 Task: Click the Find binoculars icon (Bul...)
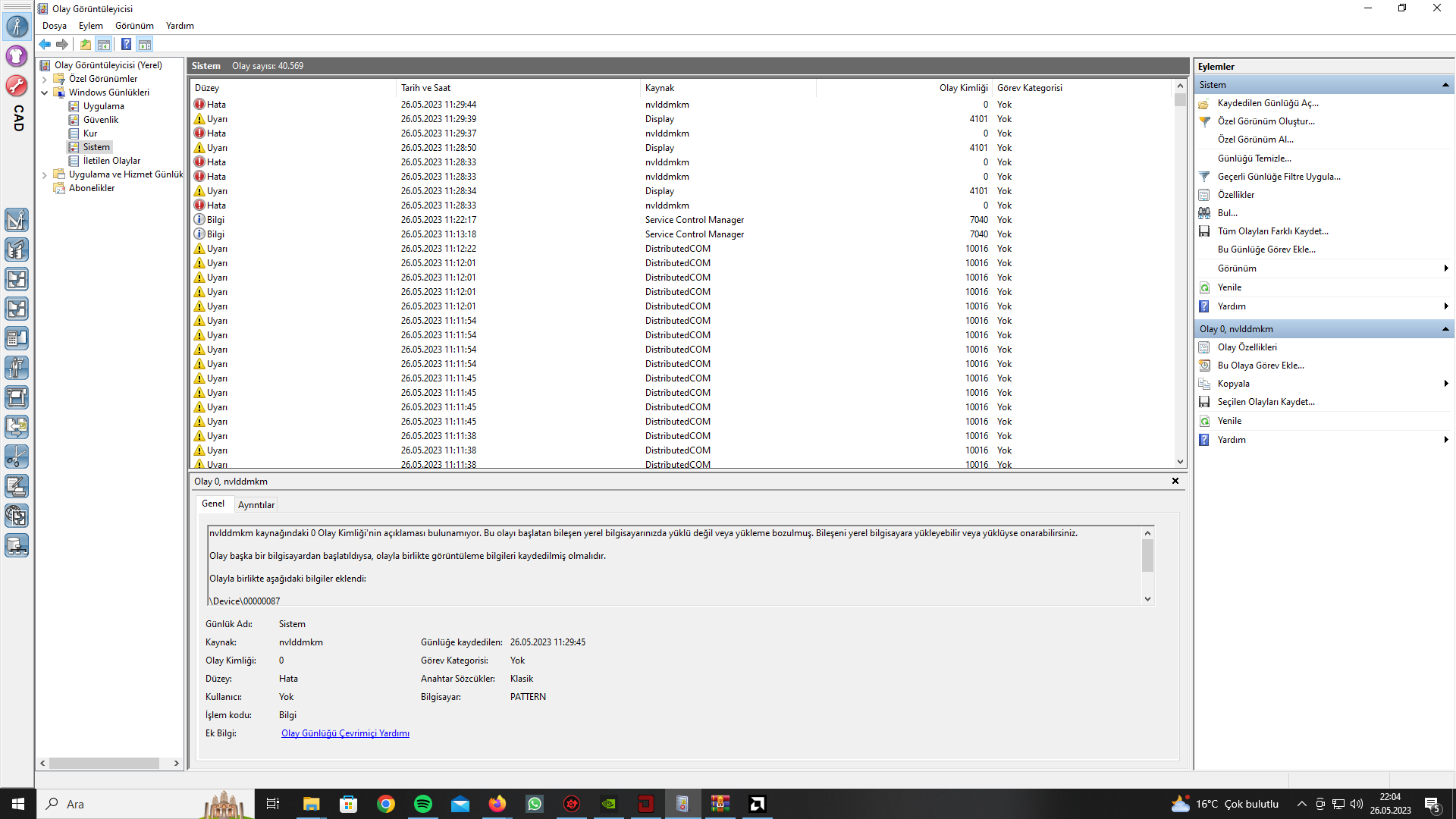tap(1204, 213)
